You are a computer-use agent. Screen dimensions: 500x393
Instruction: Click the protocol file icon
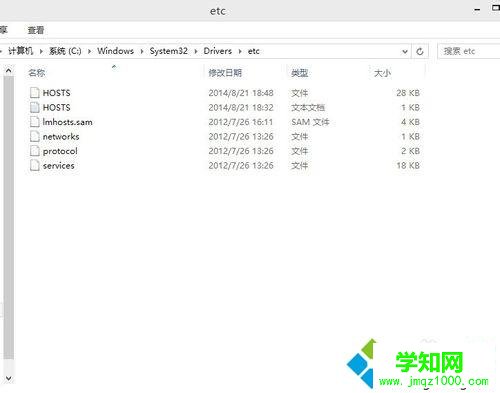click(x=35, y=151)
